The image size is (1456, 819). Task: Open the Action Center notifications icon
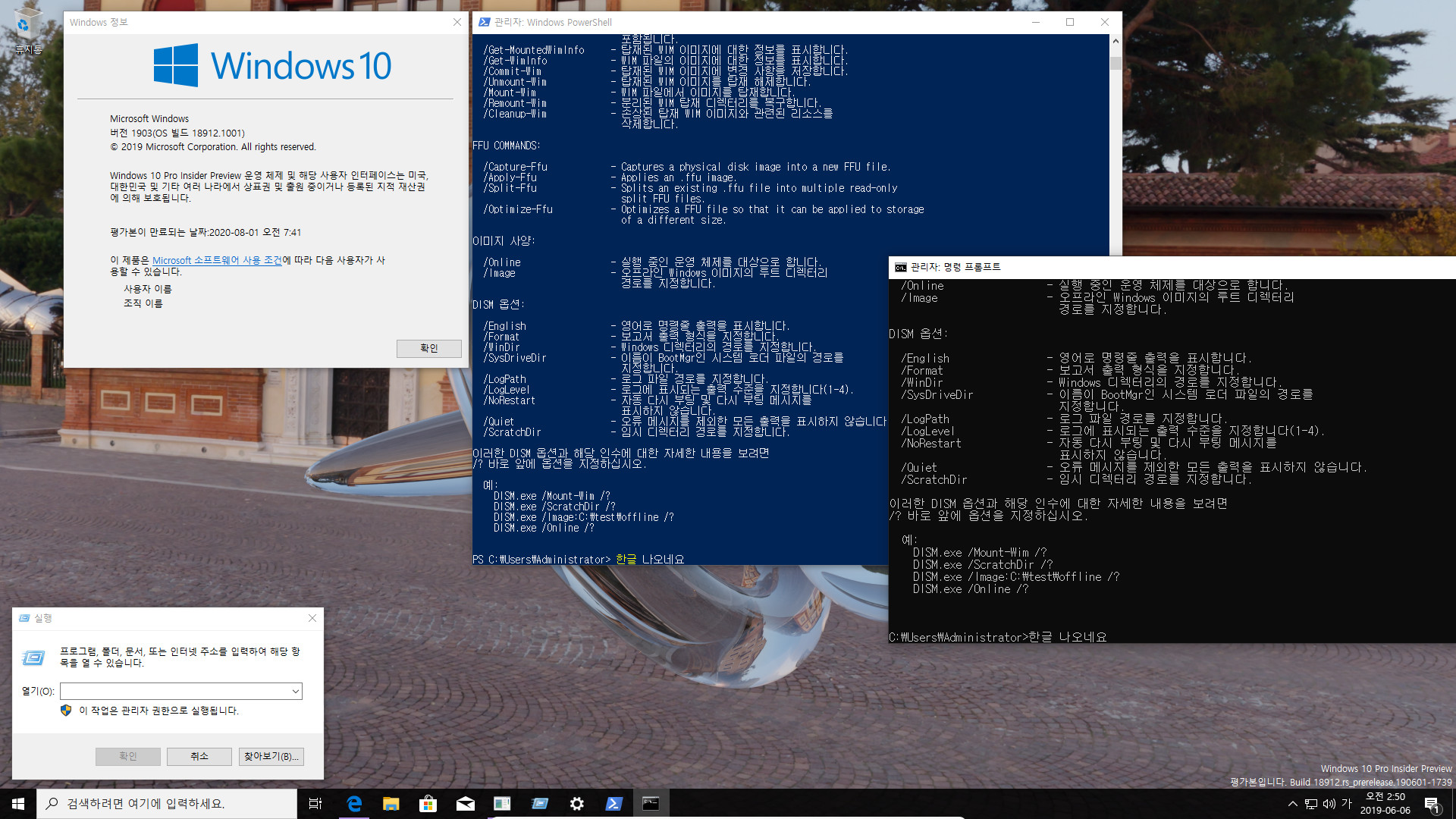[x=1432, y=804]
